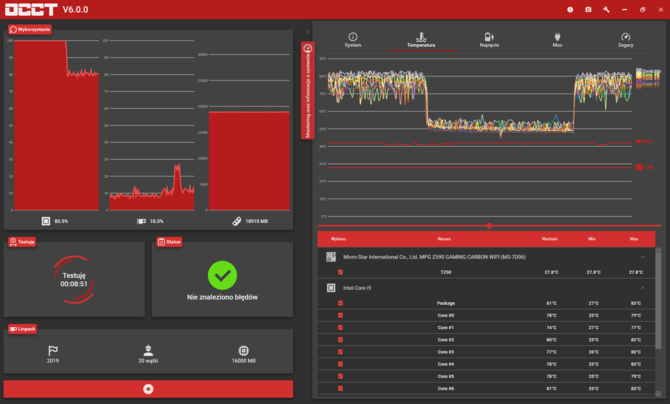The width and height of the screenshot is (670, 404).
Task: Toggle the Core #2 checkbox
Action: tap(341, 340)
